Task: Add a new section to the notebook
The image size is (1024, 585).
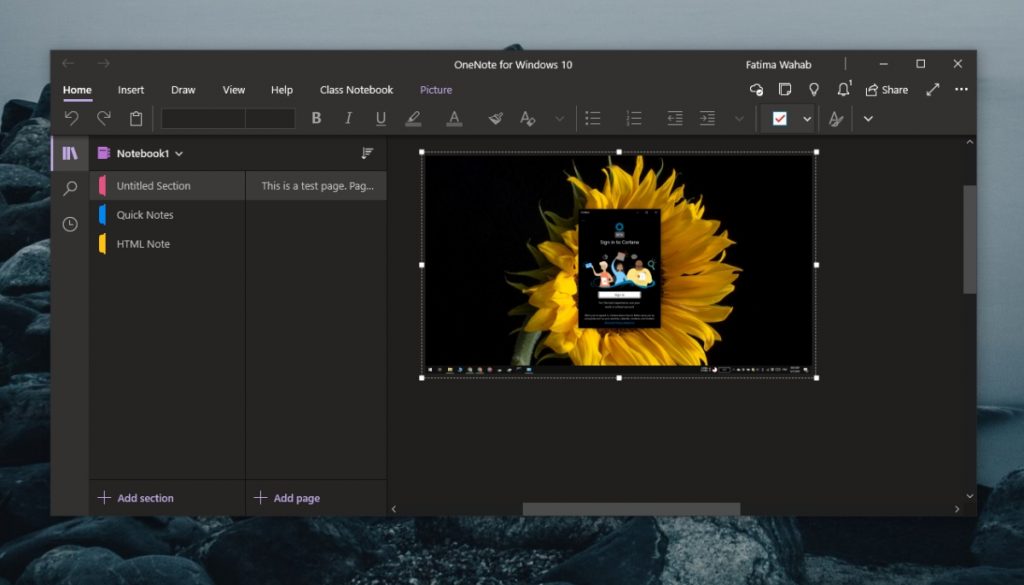Action: (x=135, y=497)
